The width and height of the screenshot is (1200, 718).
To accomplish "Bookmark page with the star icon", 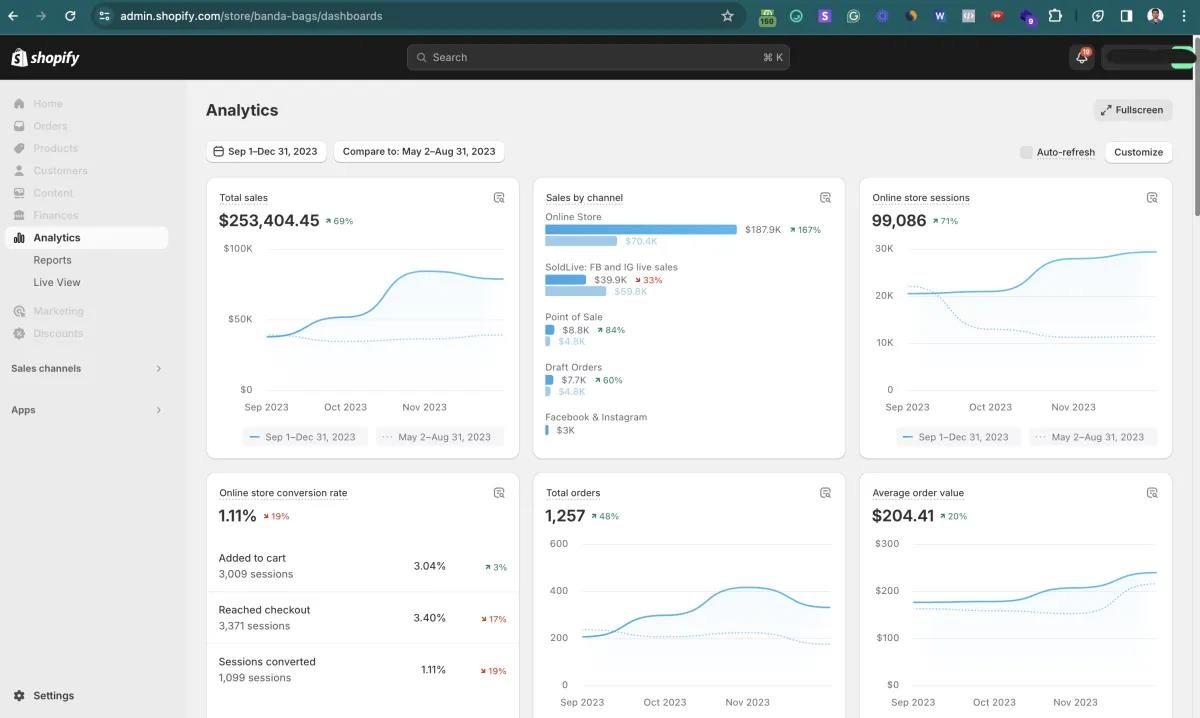I will coord(727,16).
